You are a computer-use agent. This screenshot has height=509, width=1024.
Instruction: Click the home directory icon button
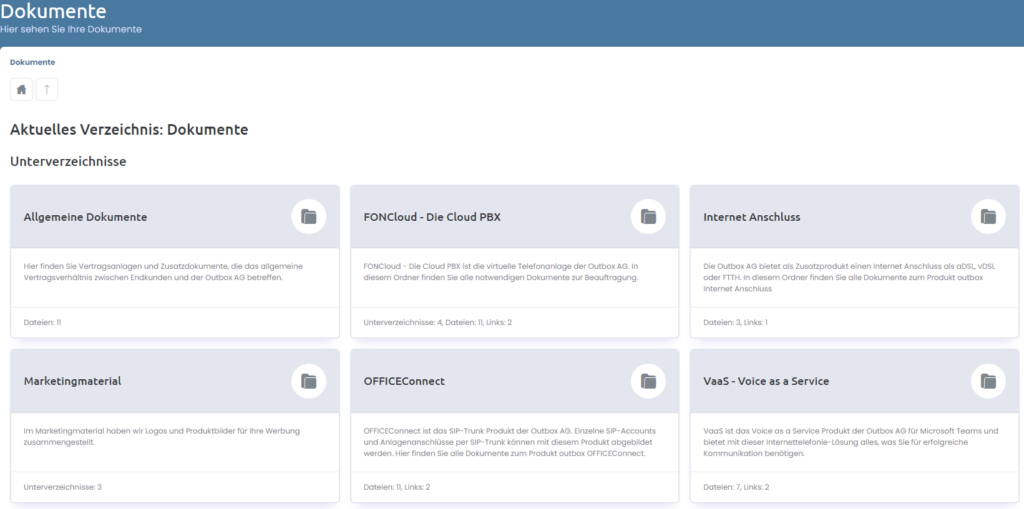pyautogui.click(x=22, y=90)
